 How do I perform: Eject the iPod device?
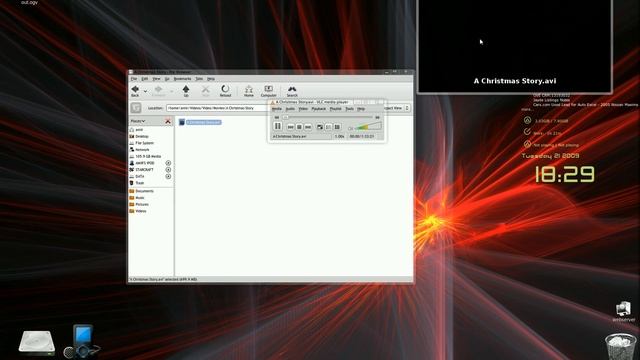[168, 163]
